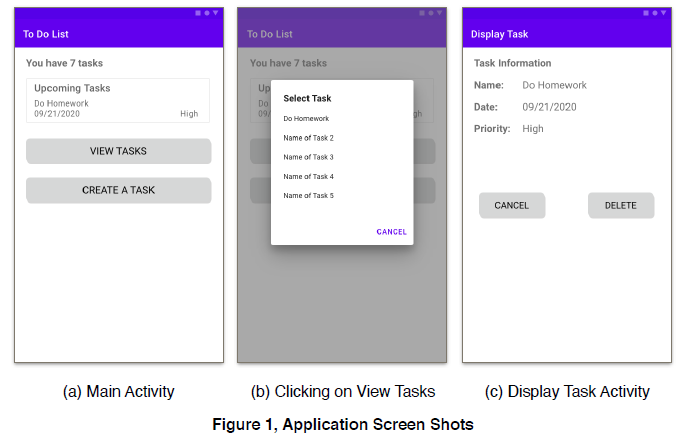Viewport: 696px width, 448px height.
Task: Open VIEW TASKS in Main Activity
Action: [119, 151]
